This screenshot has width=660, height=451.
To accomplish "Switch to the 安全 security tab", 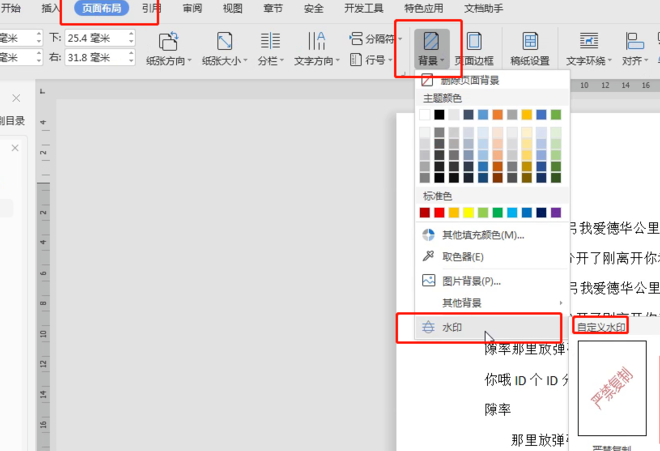I will (x=314, y=8).
